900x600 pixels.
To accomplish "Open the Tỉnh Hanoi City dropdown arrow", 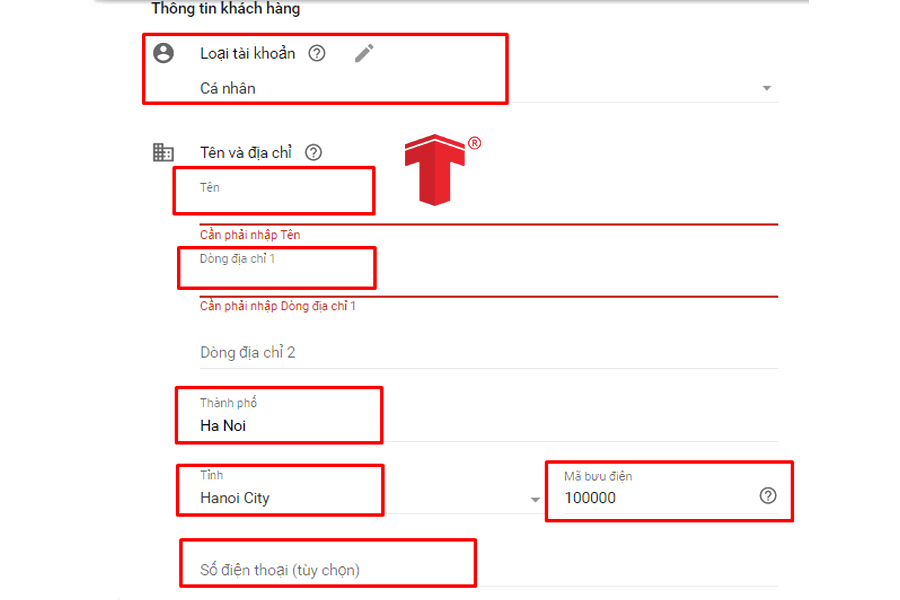I will 535,500.
